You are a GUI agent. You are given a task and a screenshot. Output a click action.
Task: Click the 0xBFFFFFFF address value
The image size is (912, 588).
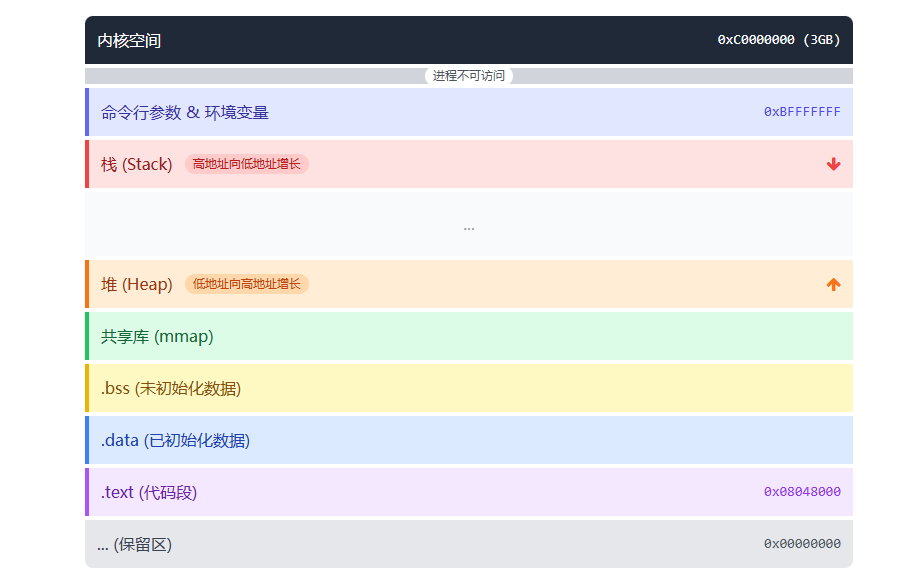coord(802,112)
